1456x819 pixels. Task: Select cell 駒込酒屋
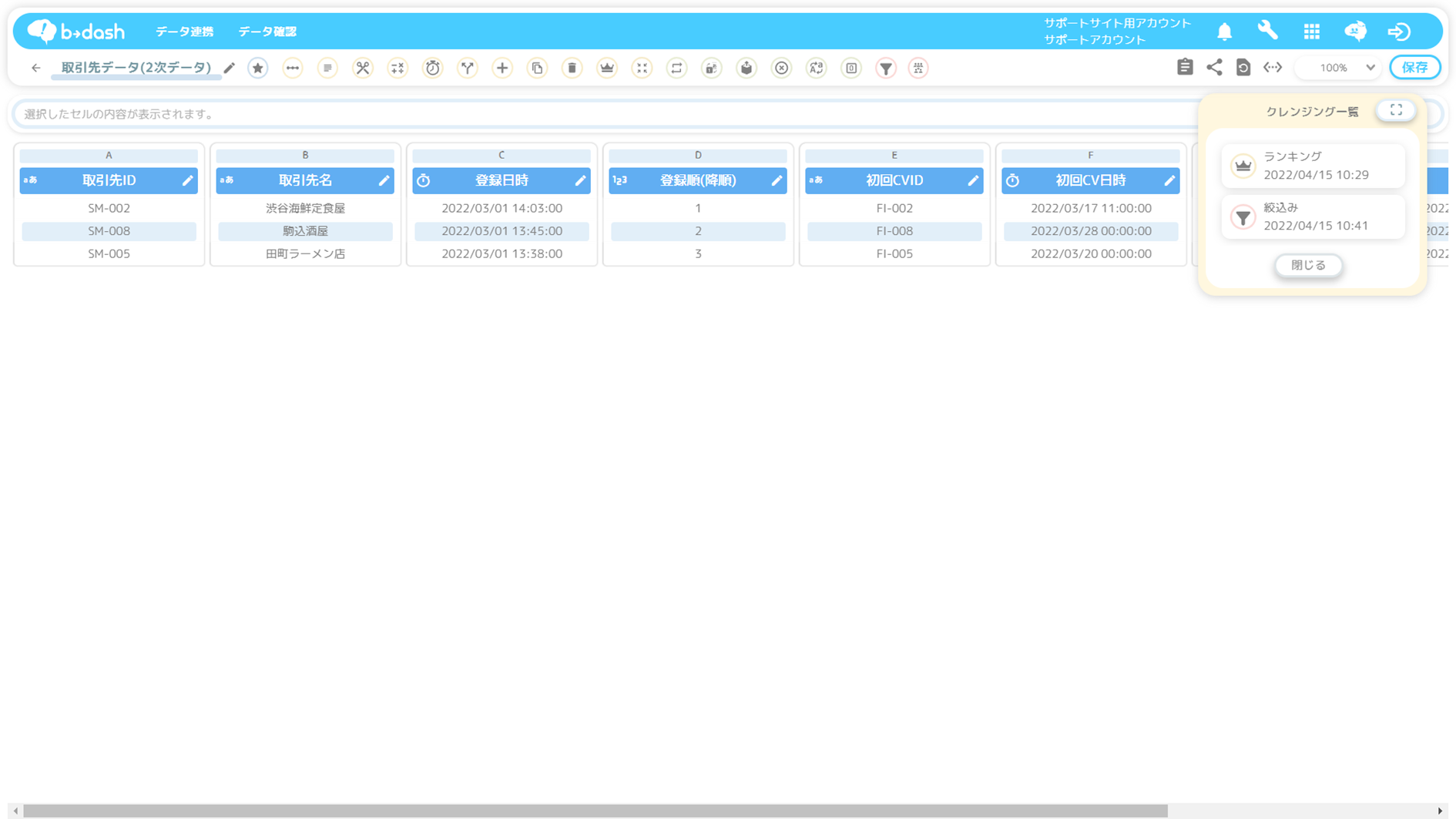(305, 231)
